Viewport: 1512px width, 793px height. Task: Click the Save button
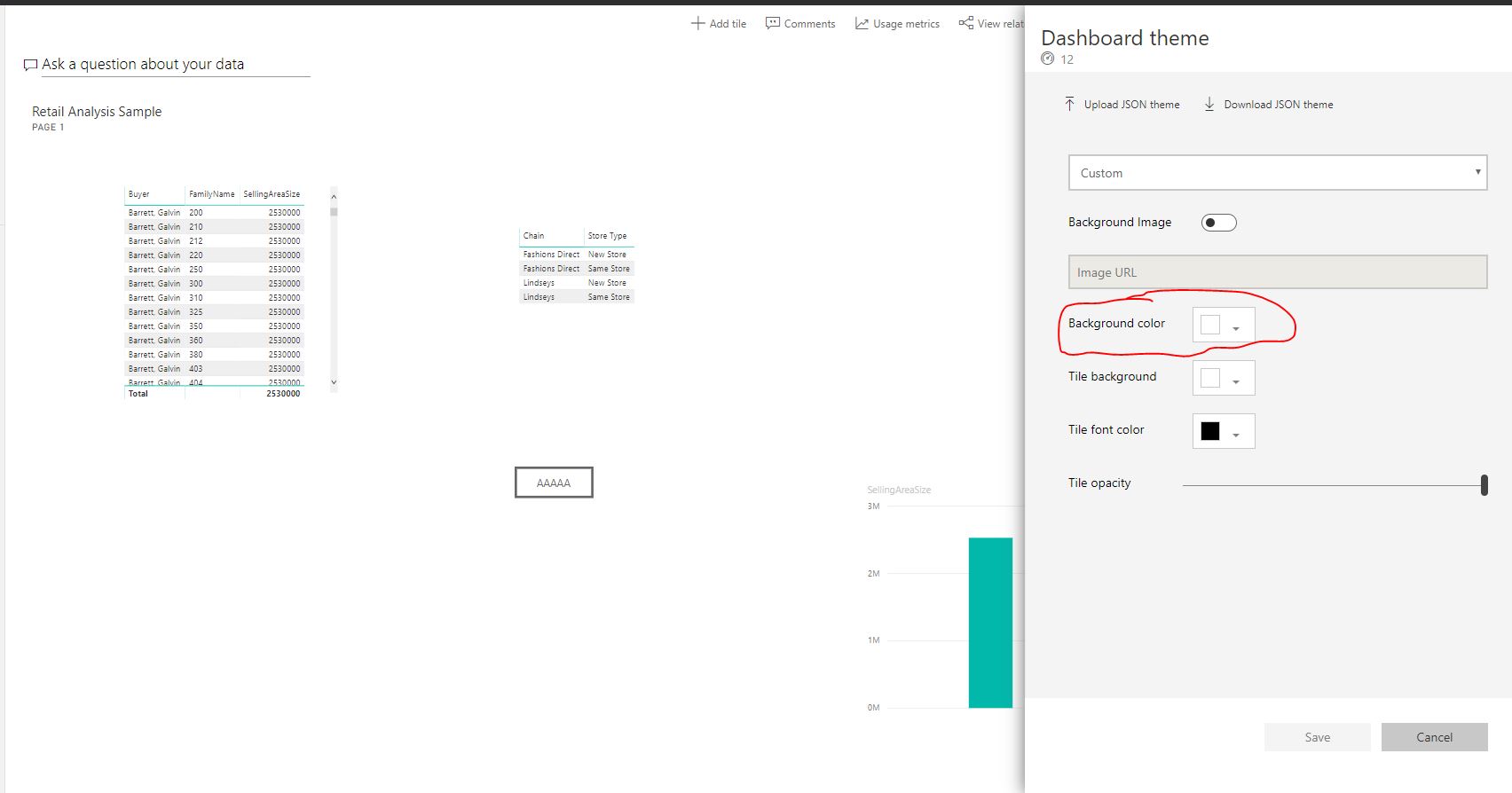click(1318, 737)
